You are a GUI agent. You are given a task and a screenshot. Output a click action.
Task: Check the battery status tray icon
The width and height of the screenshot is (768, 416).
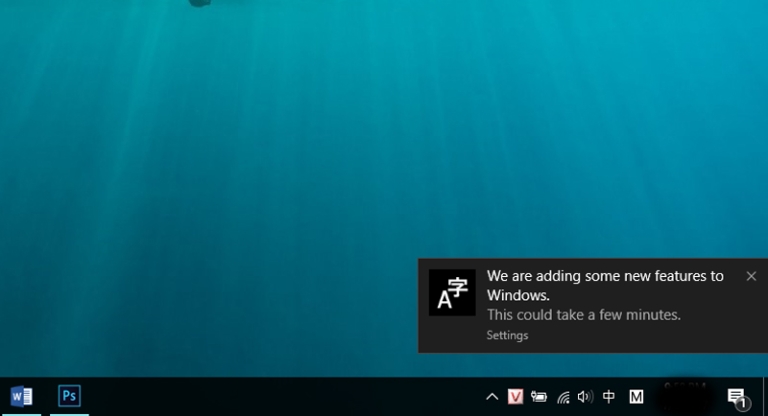[539, 397]
